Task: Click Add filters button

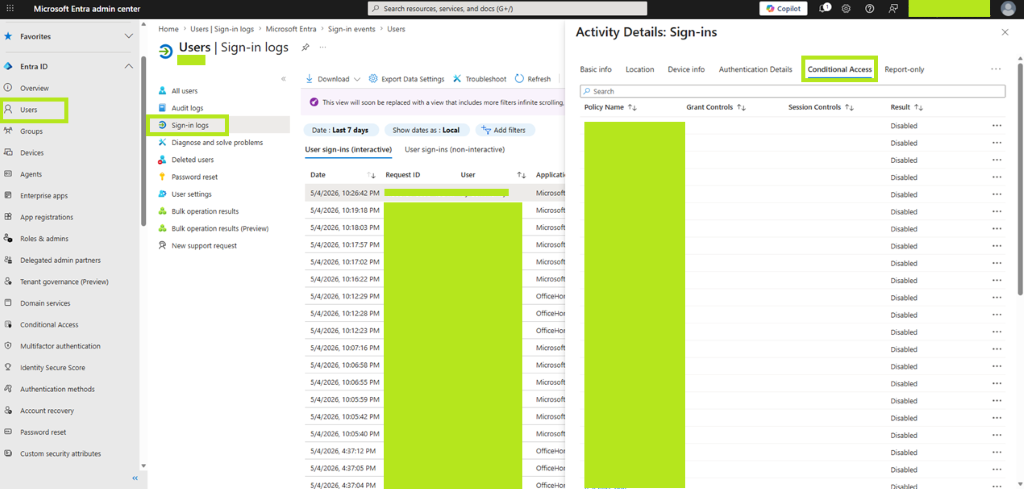Action: coord(505,130)
